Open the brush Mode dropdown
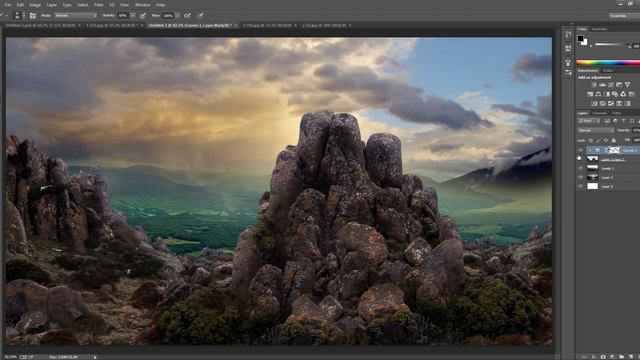 tap(76, 16)
